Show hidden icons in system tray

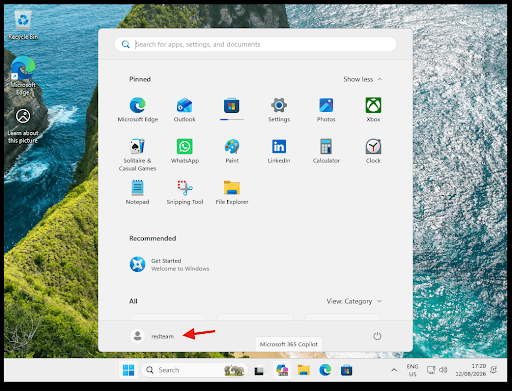(394, 370)
